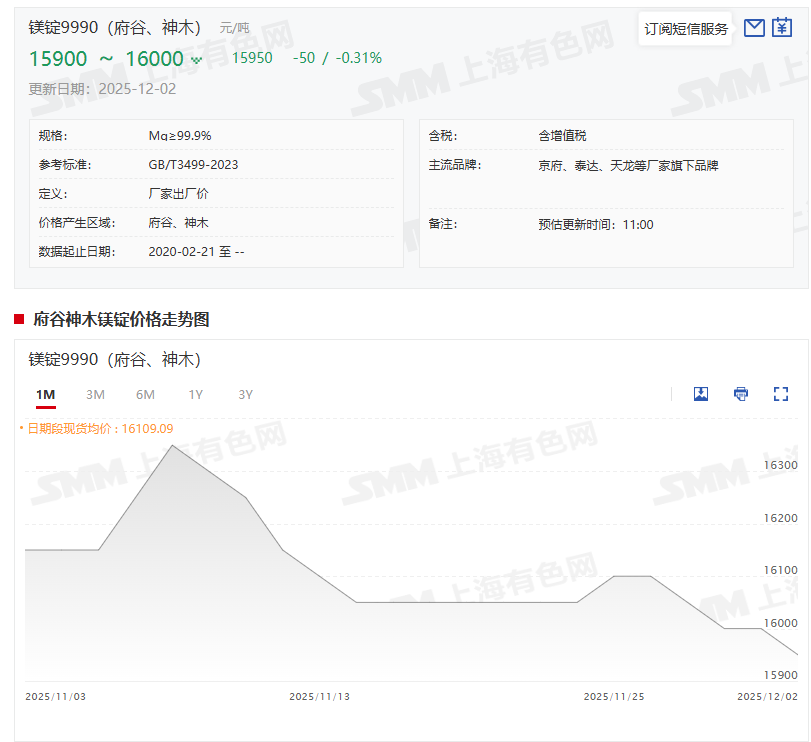The height and width of the screenshot is (742, 811).
Task: Click the 定义 field label
Action: pos(53,194)
